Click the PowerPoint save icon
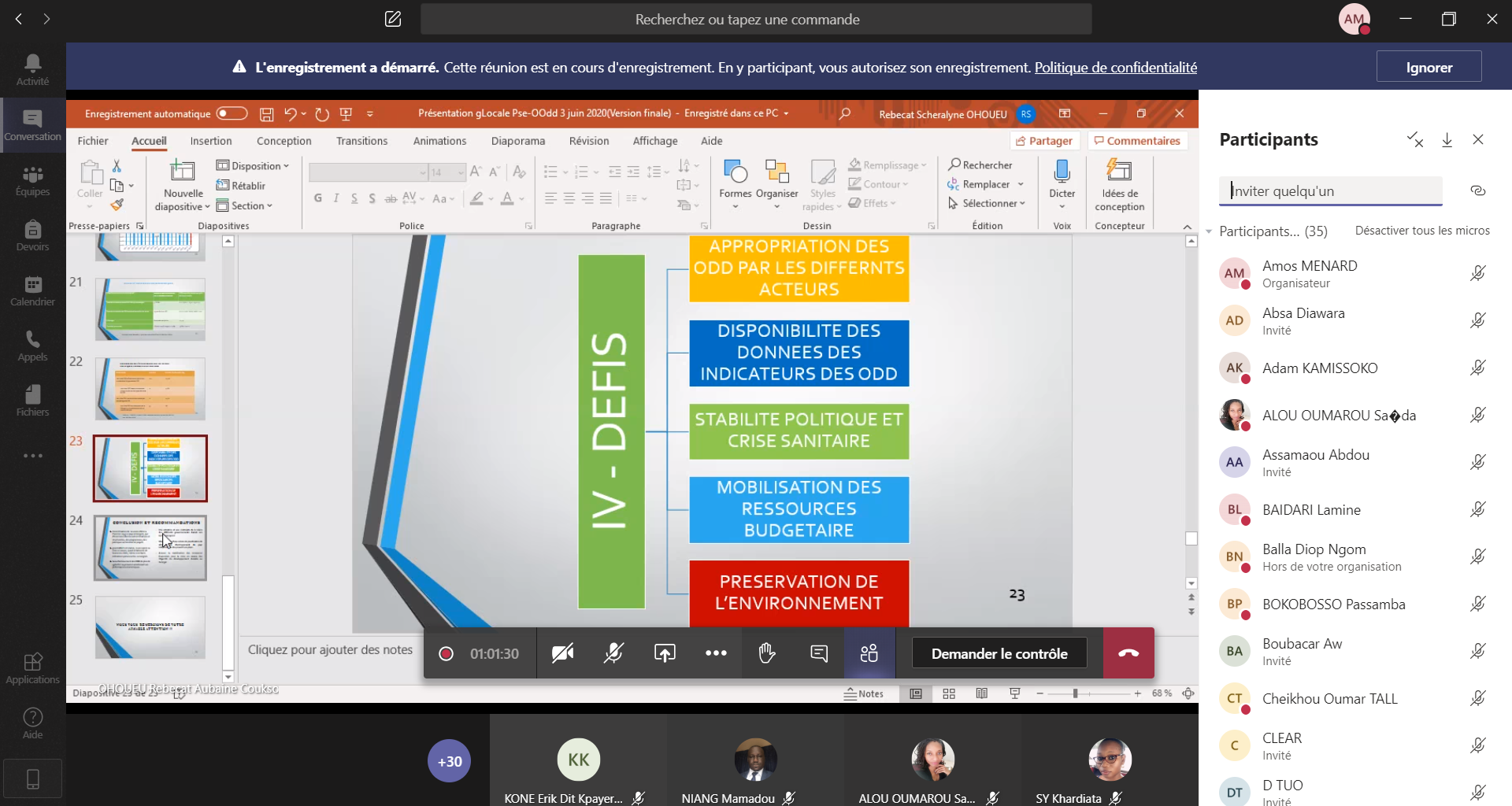 267,114
